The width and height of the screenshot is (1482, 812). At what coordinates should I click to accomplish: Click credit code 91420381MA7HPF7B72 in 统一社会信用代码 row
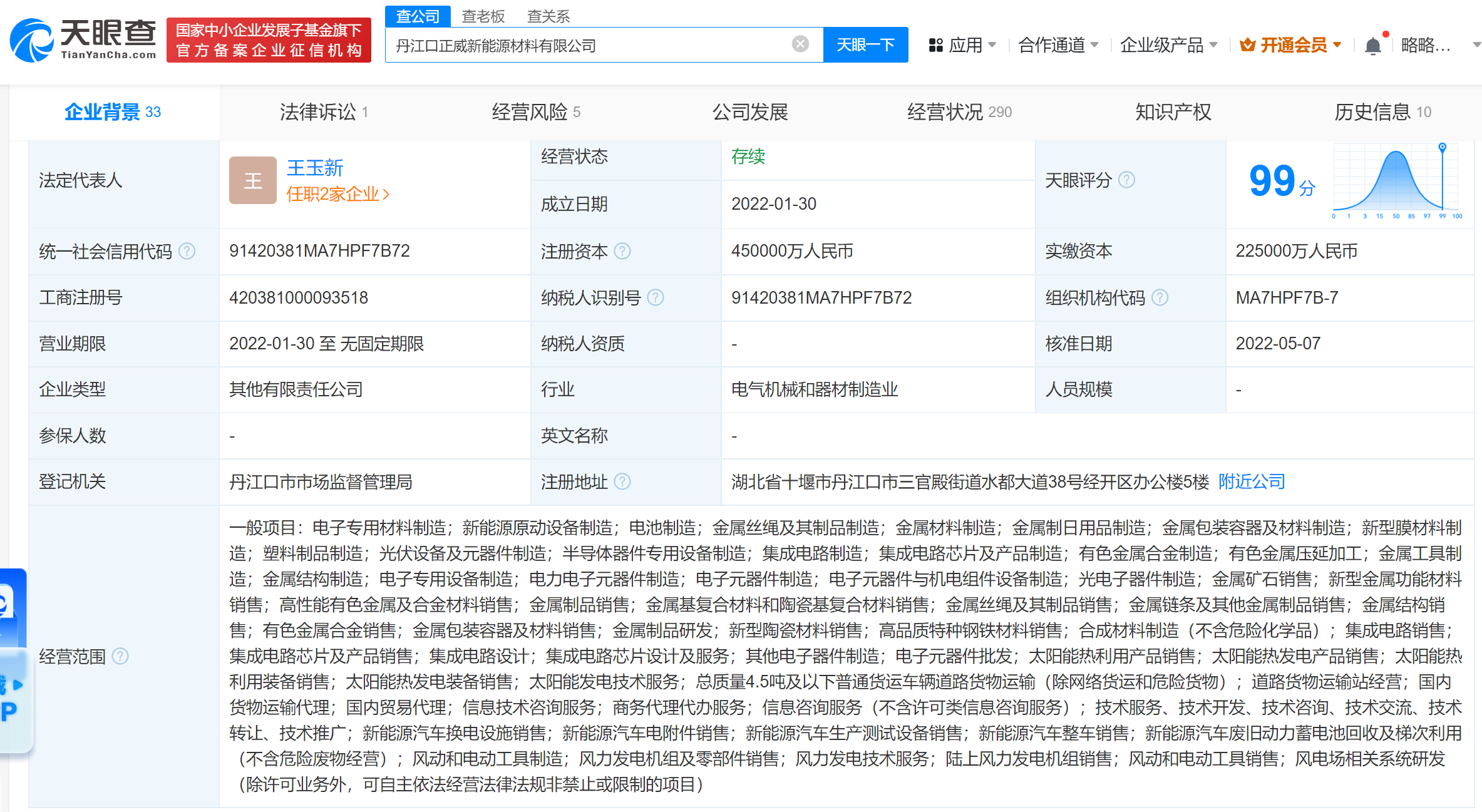tap(319, 251)
